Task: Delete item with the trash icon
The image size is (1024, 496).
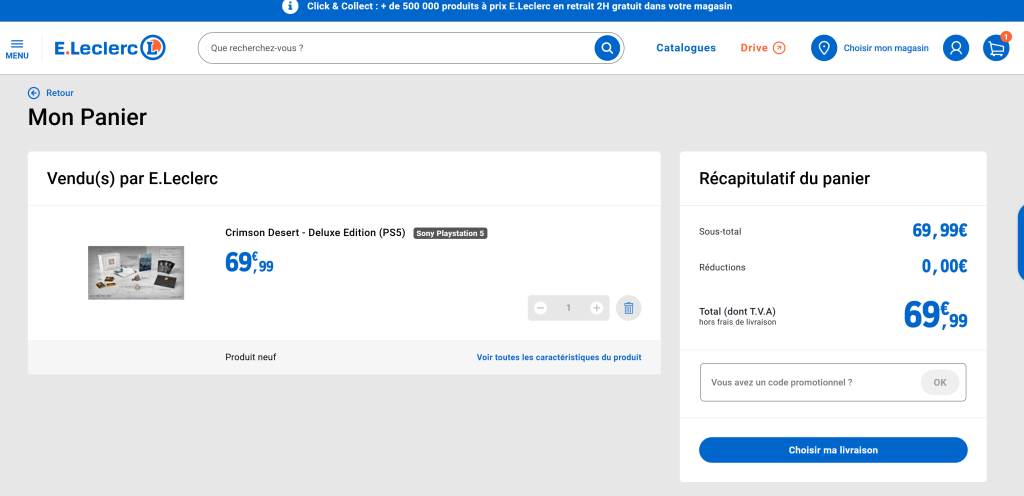Action: pyautogui.click(x=628, y=308)
